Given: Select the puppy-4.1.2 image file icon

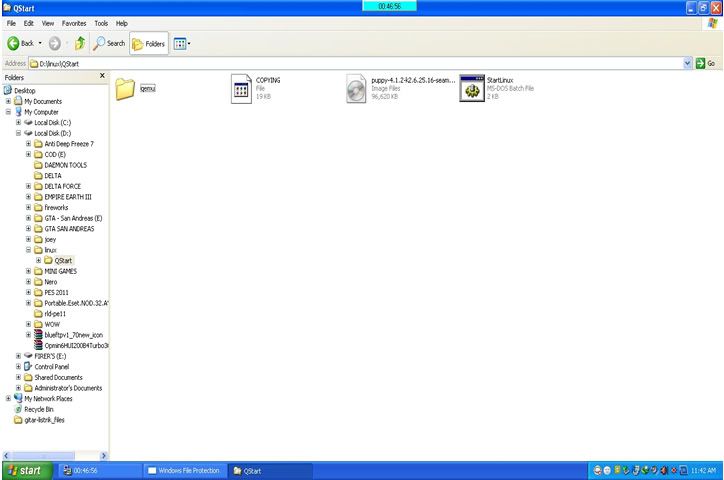Looking at the screenshot, I should [x=356, y=89].
